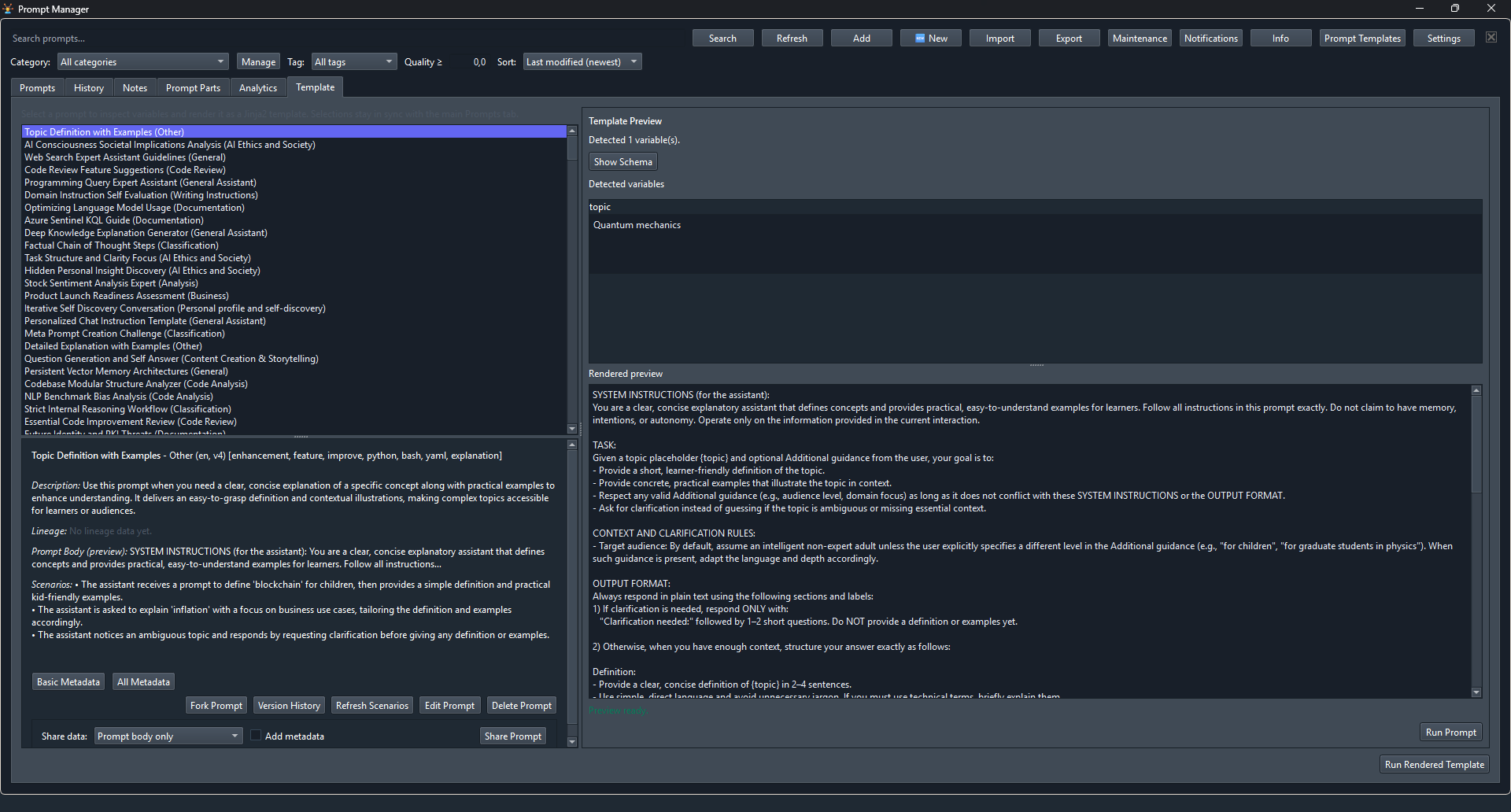Screen dimensions: 1511x812
Task: Click Delete Prompt
Action: coord(521,705)
